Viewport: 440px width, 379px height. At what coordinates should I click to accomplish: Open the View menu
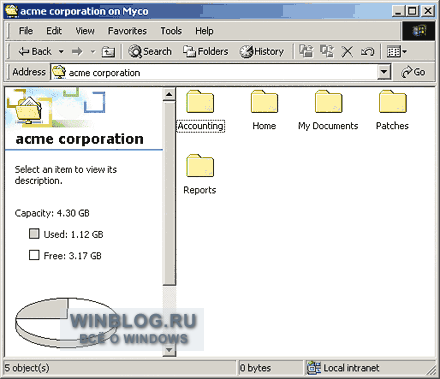85,31
